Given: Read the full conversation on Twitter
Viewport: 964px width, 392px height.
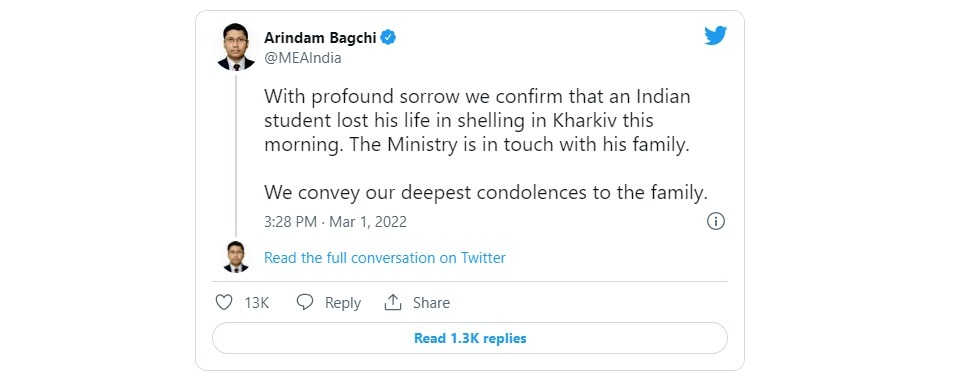Looking at the screenshot, I should coord(385,257).
